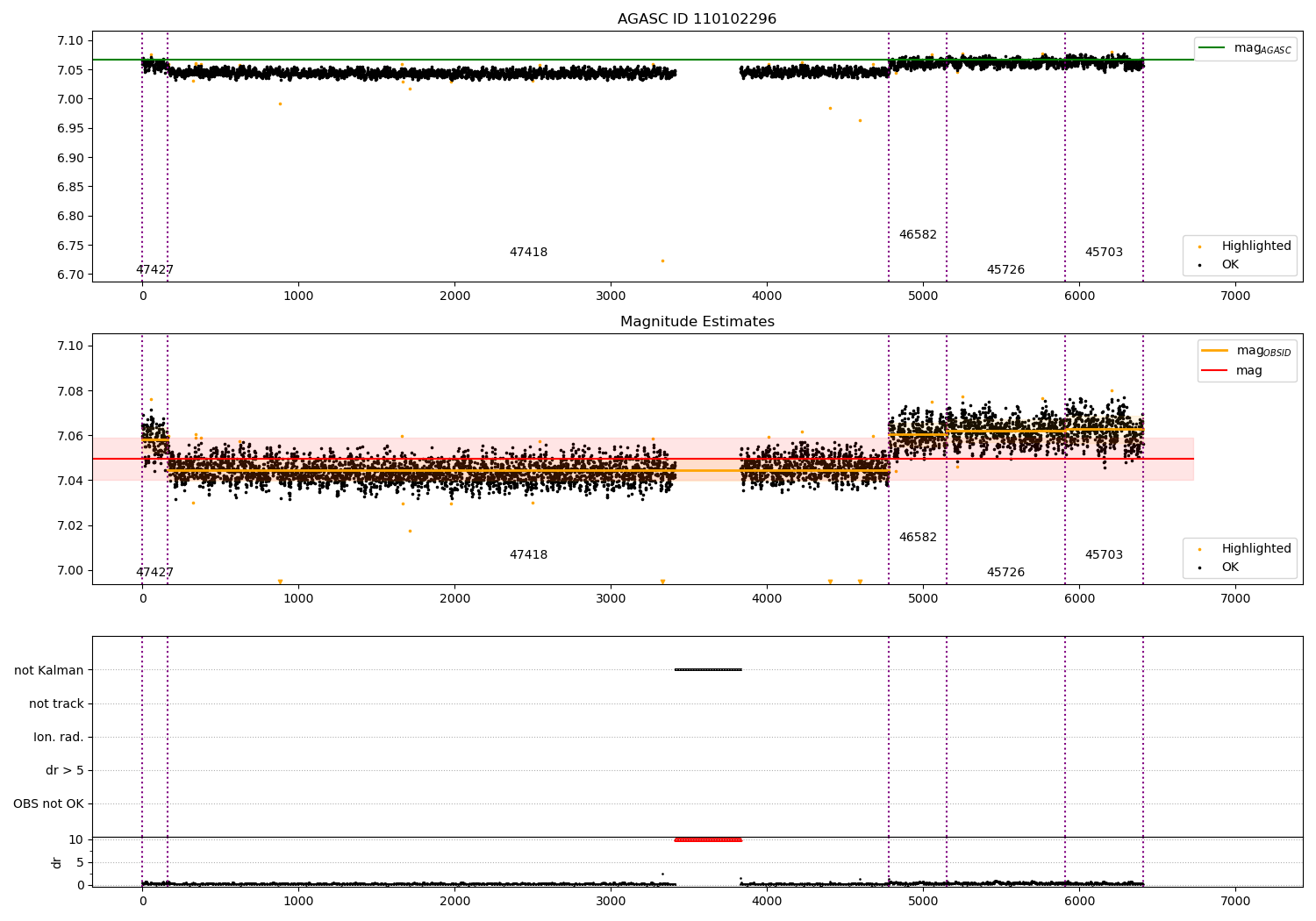The width and height of the screenshot is (1316, 921).
Task: Click the dr tick label 5 in bottom panel
Action: (80, 863)
